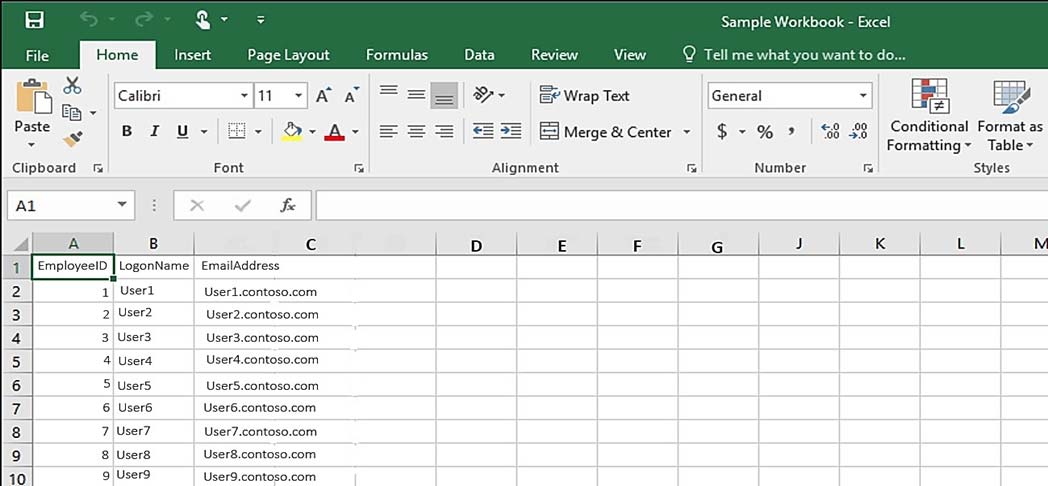Toggle Bold formatting
Screen dimensions: 1048x486
pos(127,131)
